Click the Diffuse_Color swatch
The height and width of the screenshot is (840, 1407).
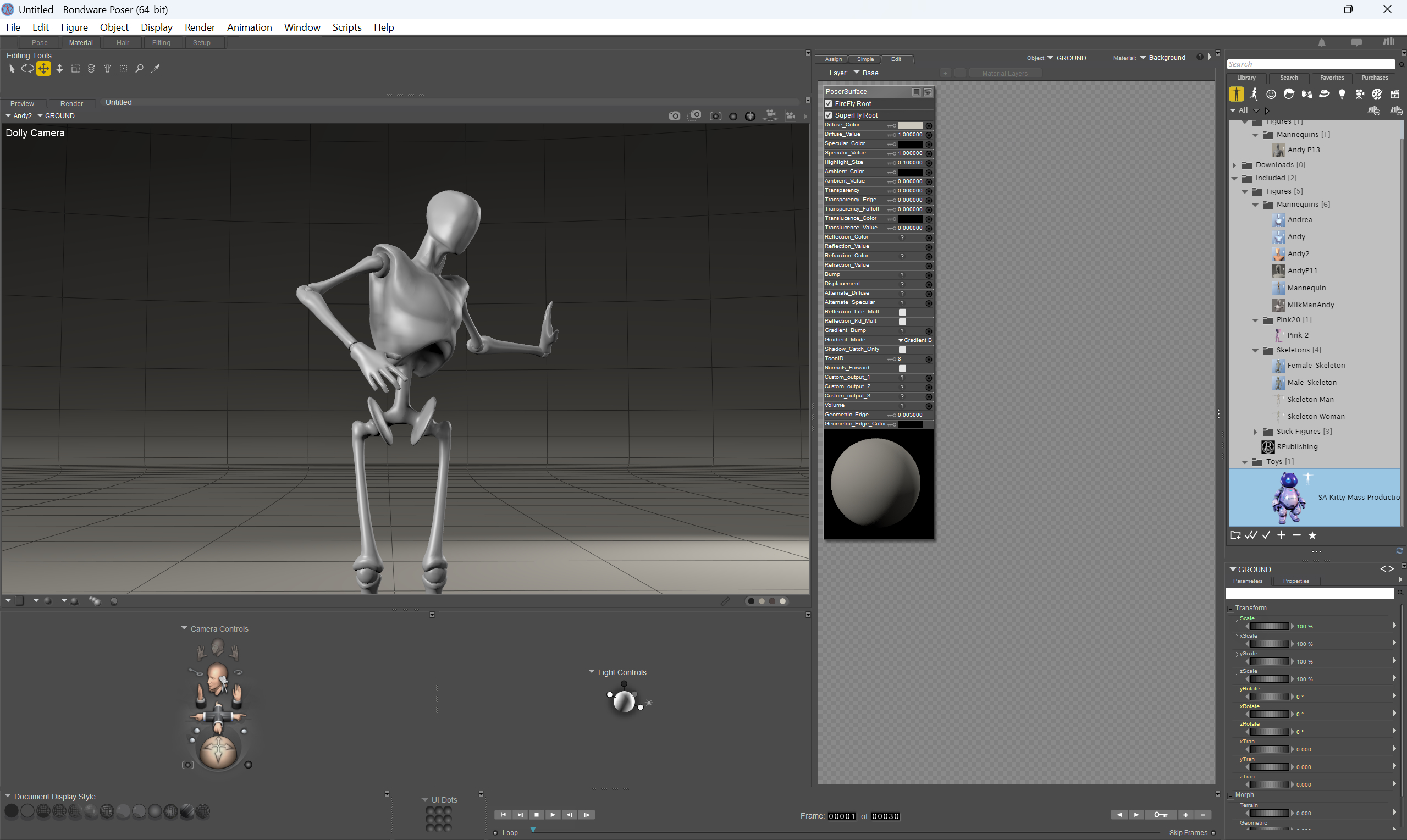tap(909, 125)
